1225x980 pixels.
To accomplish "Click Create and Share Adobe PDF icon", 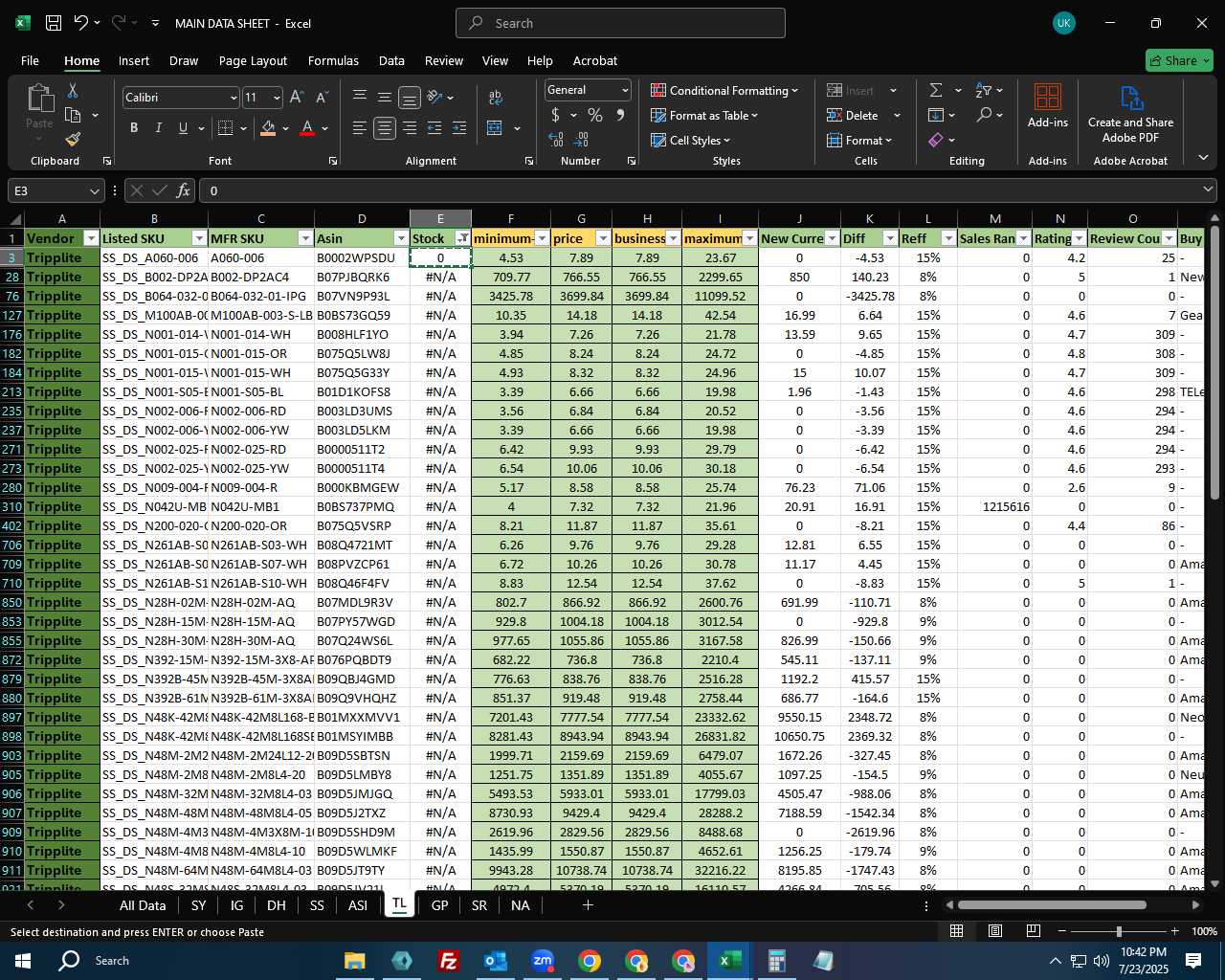I will (1130, 114).
